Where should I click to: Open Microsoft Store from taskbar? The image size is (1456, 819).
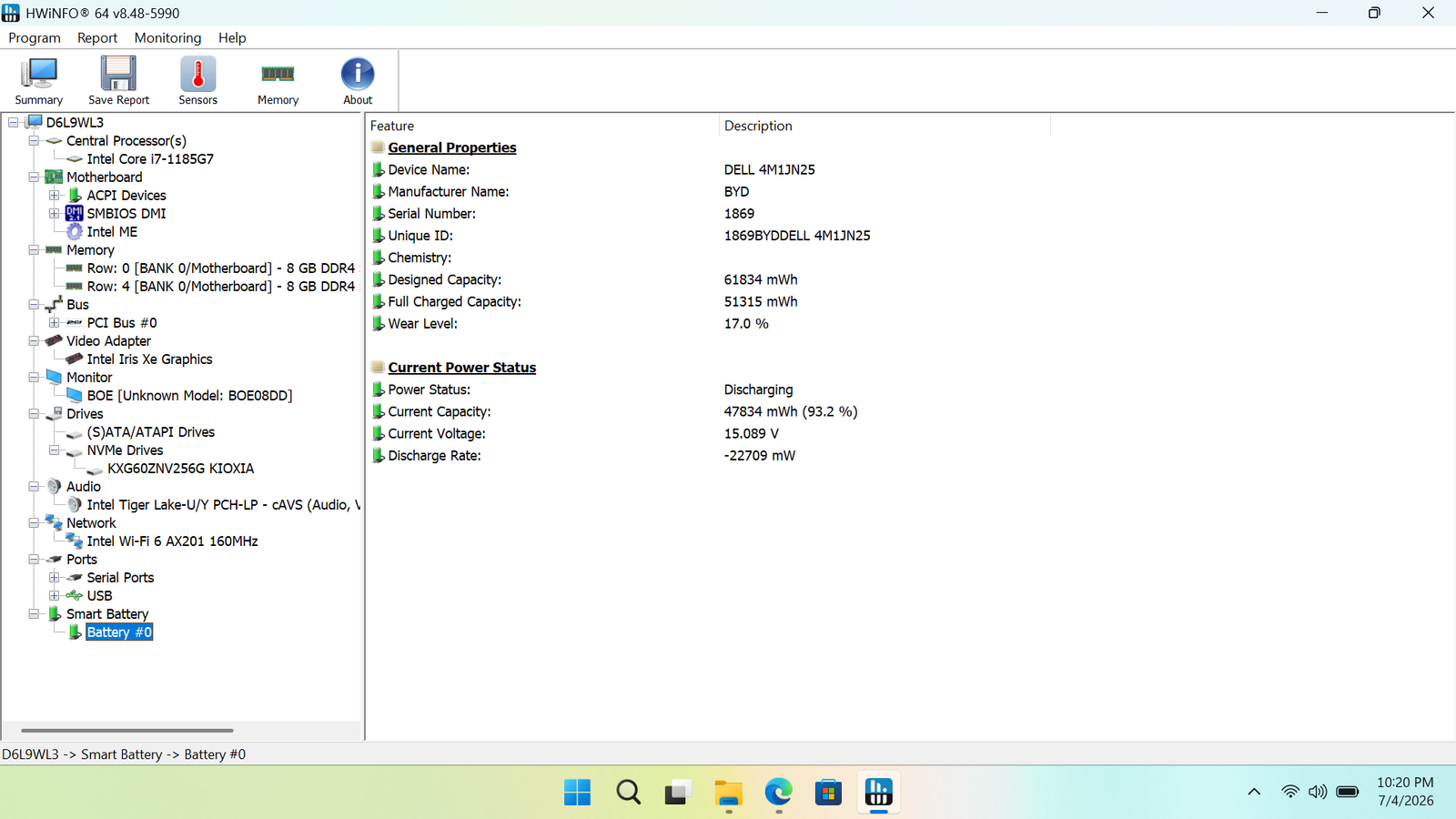[828, 793]
